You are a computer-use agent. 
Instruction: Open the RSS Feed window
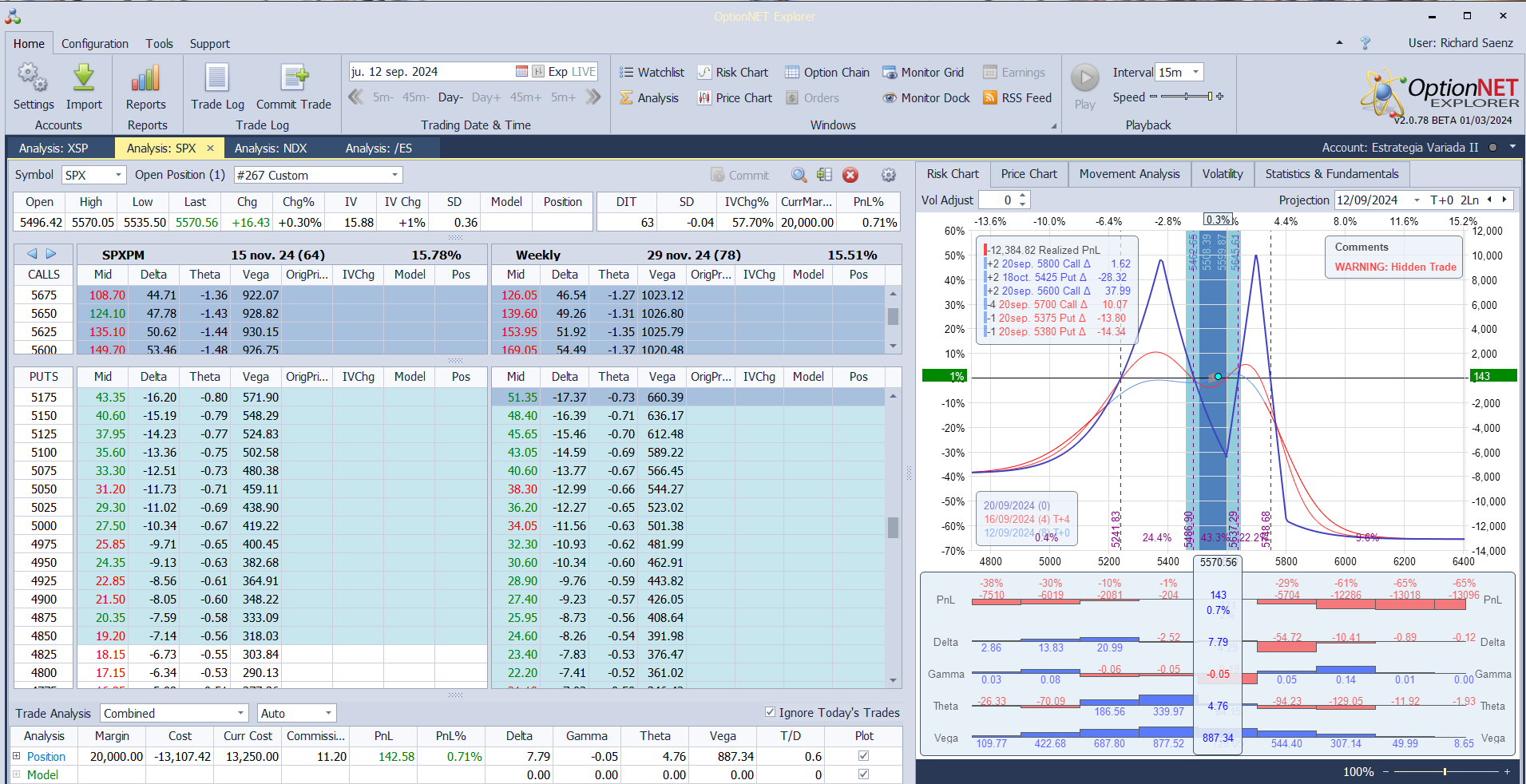click(x=1017, y=98)
